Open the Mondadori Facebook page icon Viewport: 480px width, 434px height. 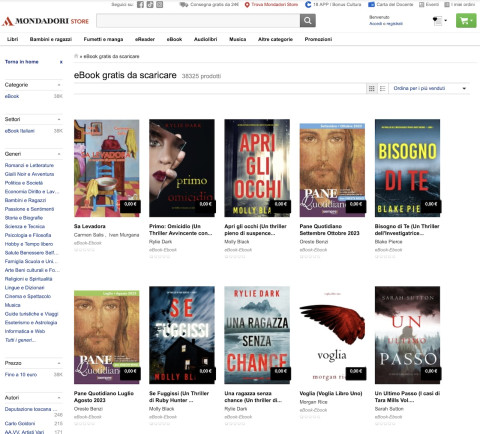pyautogui.click(x=140, y=5)
